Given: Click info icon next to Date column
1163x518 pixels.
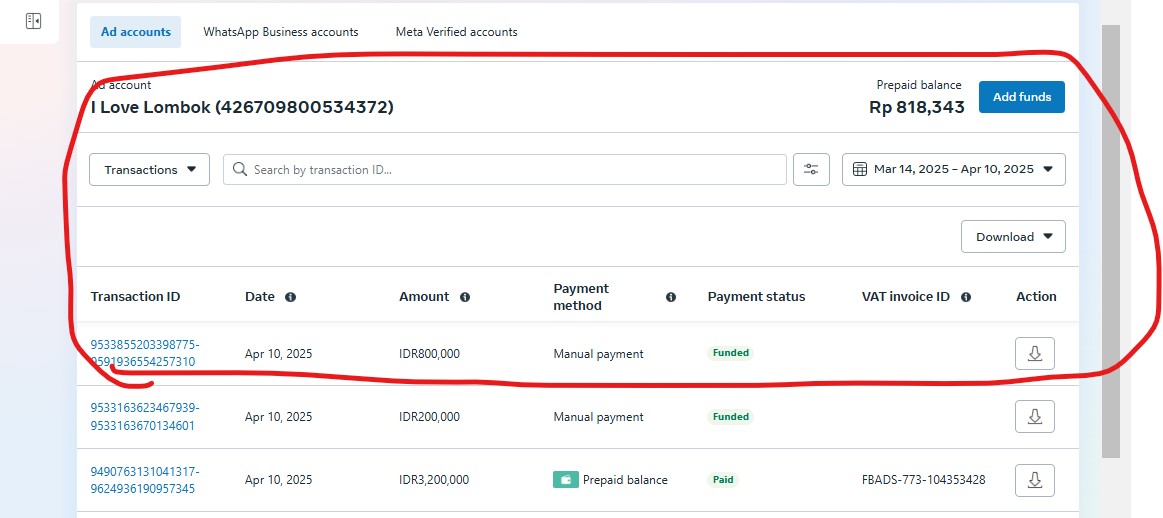Looking at the screenshot, I should click(x=290, y=297).
